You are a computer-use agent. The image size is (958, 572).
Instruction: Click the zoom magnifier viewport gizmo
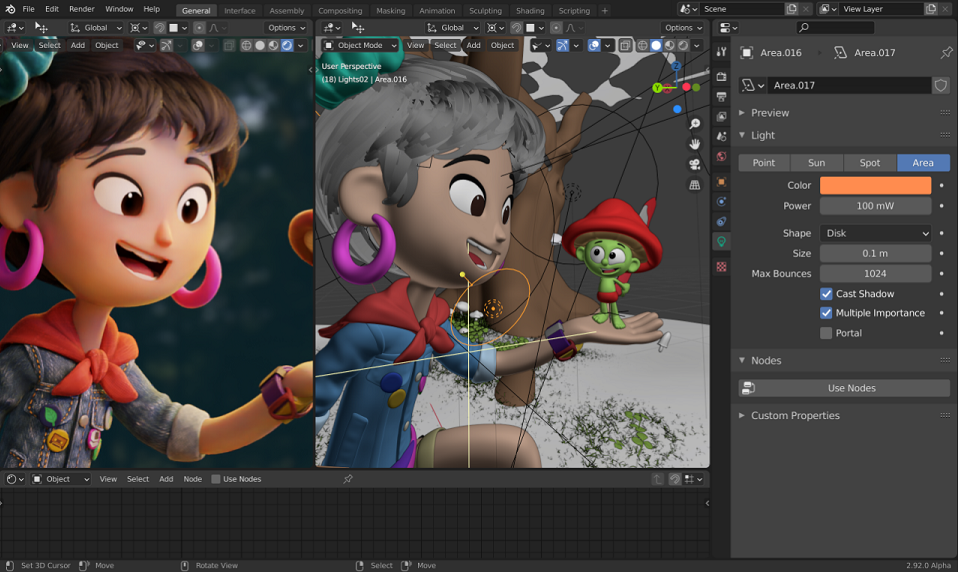(695, 124)
